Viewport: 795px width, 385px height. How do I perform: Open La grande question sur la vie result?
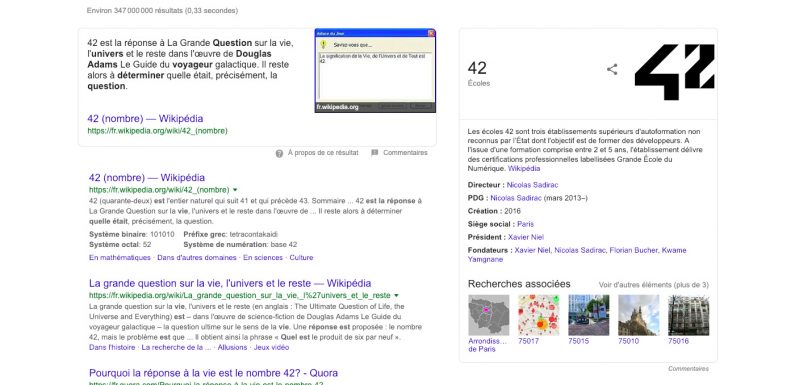point(230,283)
